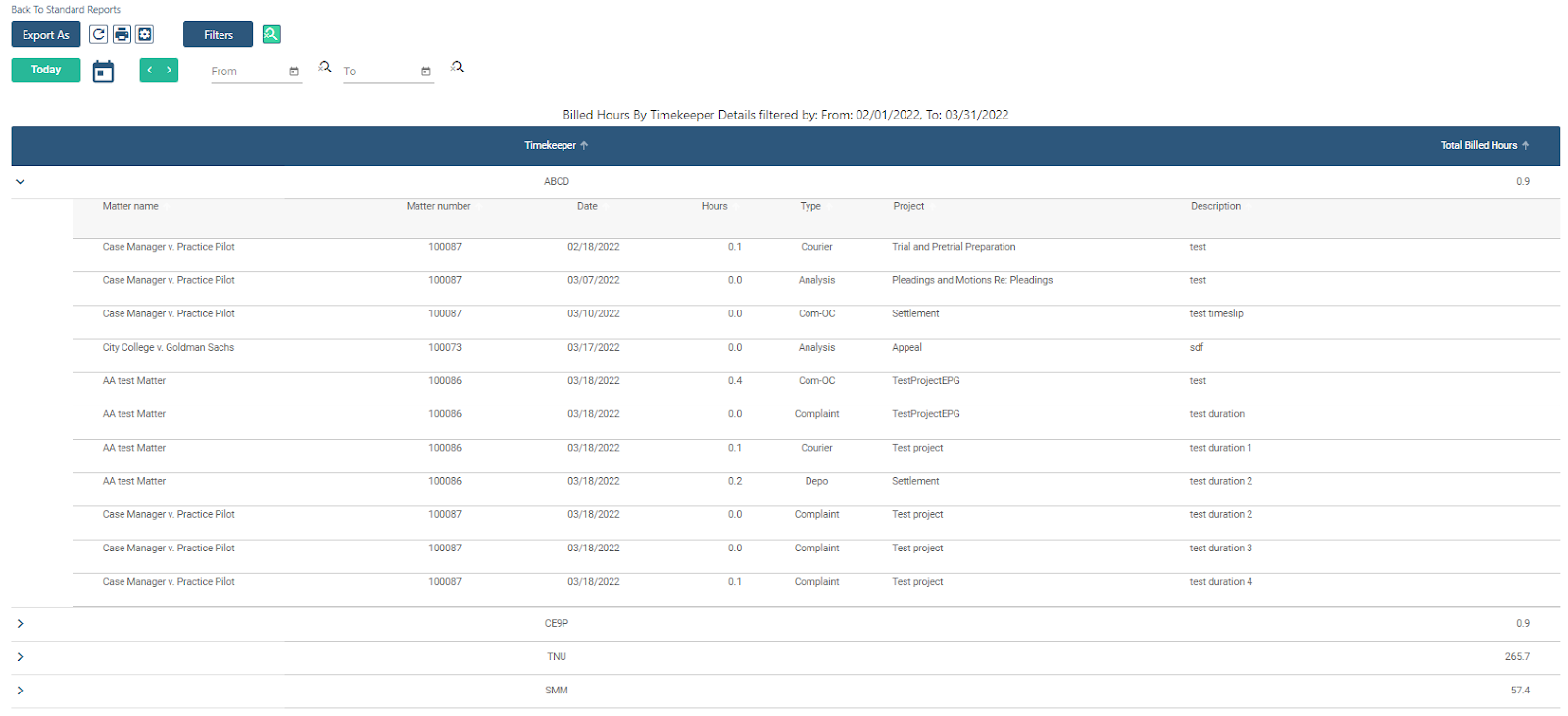Viewport: 1568px width, 716px height.
Task: Open the To date picker calendar icon
Action: [x=426, y=72]
